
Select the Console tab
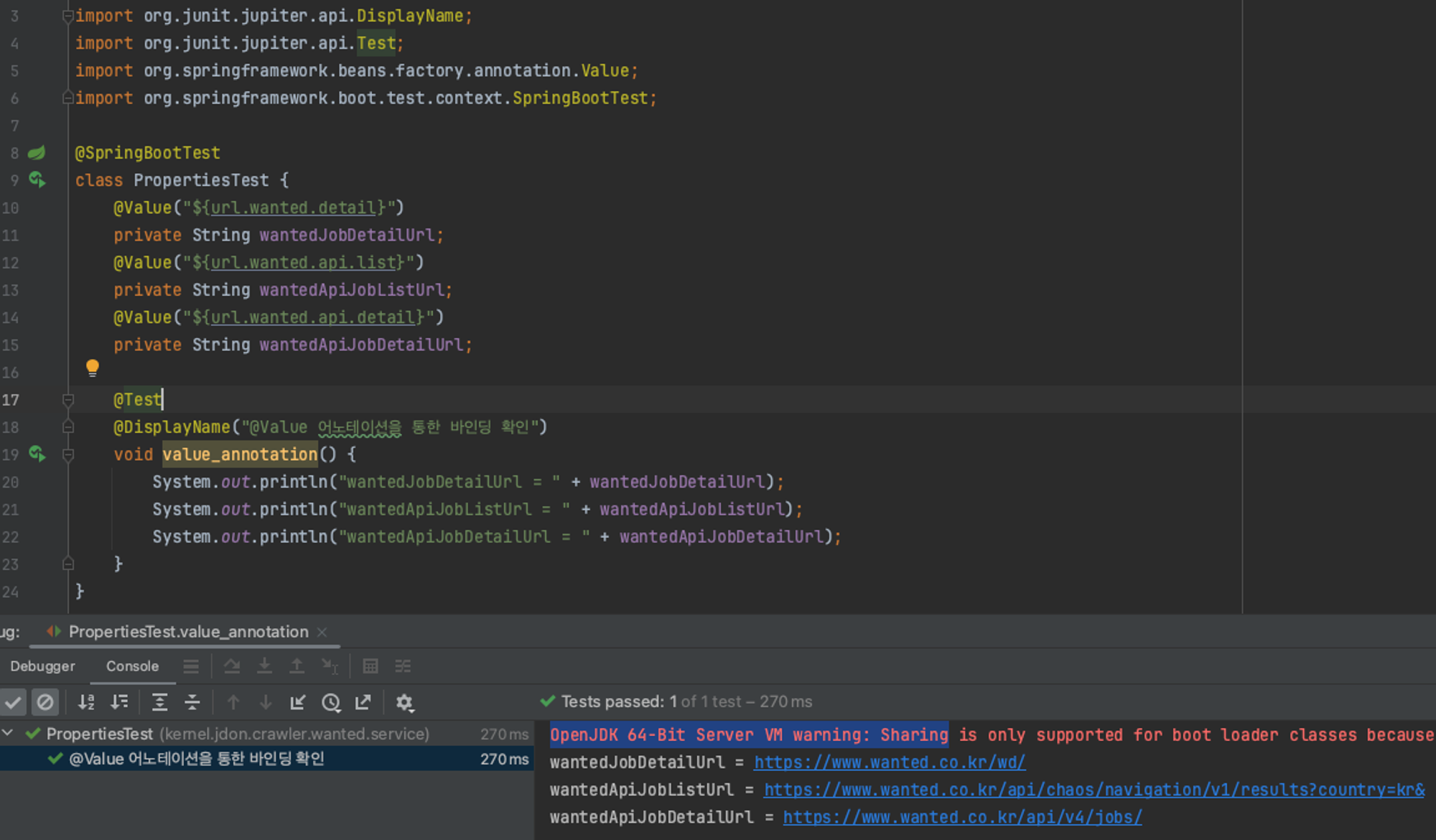[x=132, y=666]
